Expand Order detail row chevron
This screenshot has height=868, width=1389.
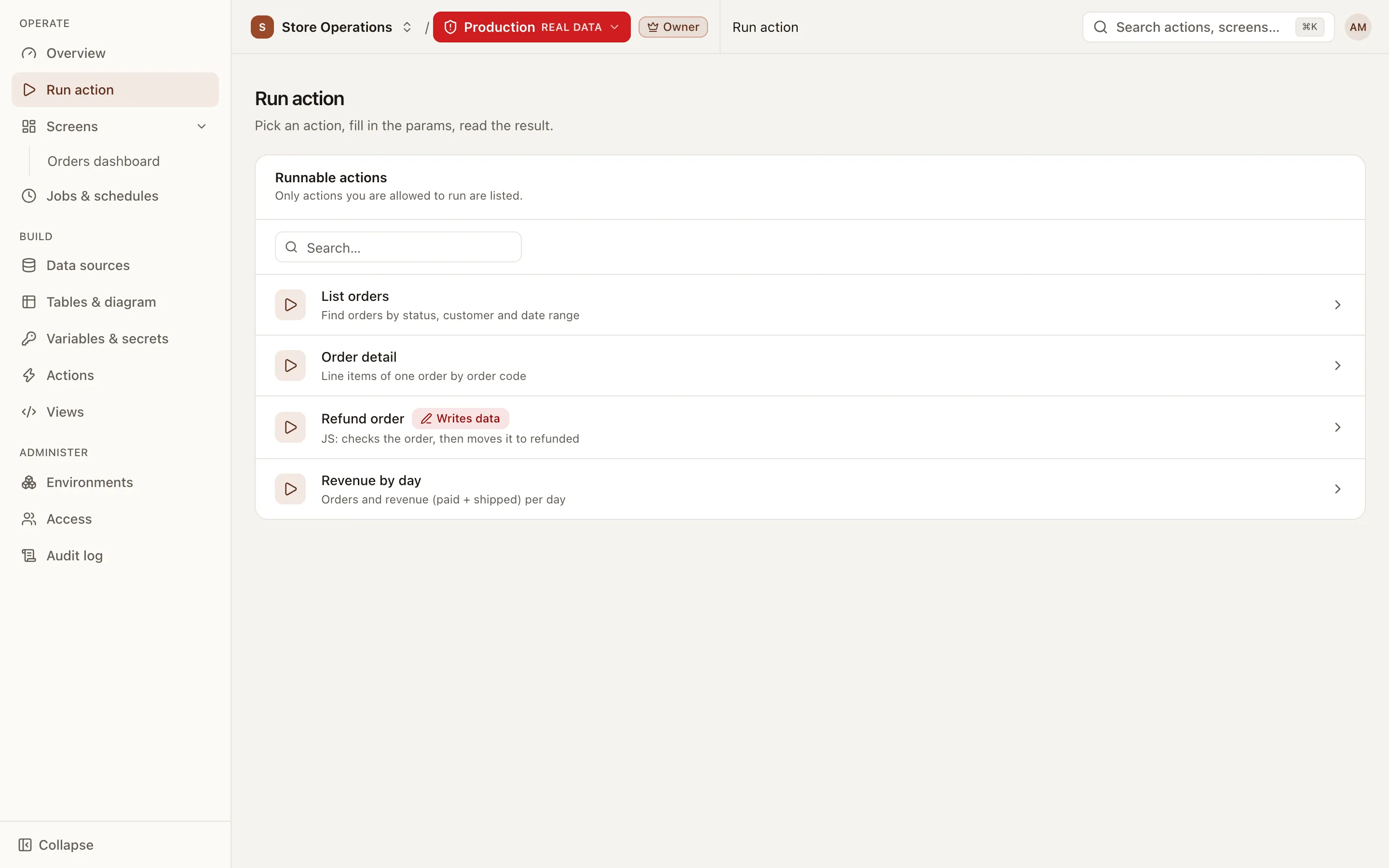click(1337, 366)
